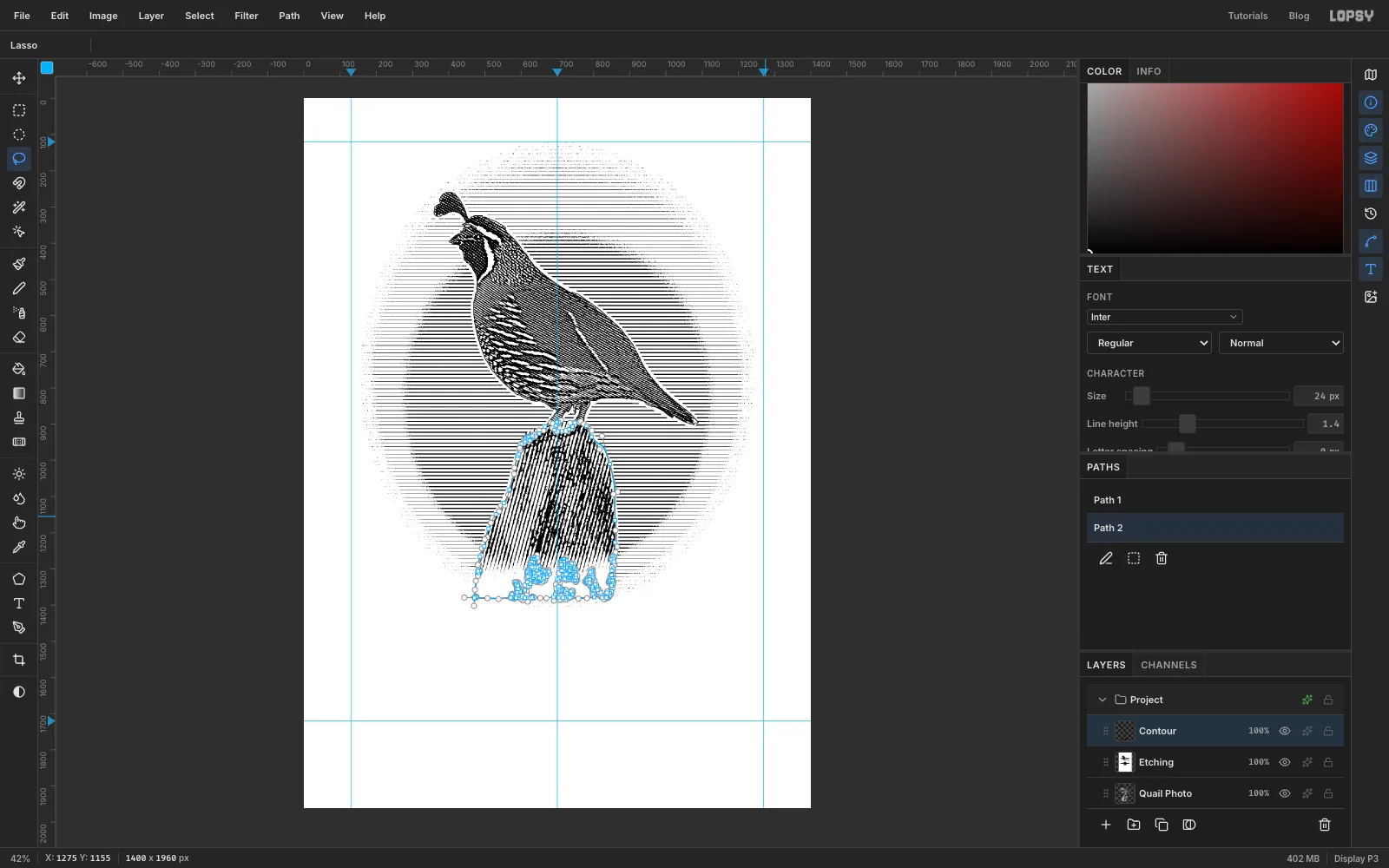Open the Tutorials link
This screenshot has width=1389, height=868.
pyautogui.click(x=1247, y=16)
